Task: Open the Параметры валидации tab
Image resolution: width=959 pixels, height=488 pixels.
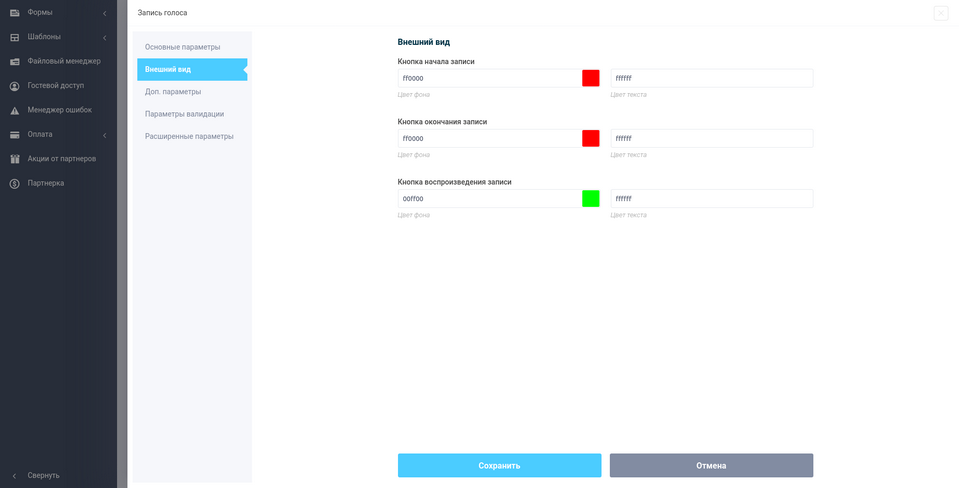Action: tap(184, 114)
